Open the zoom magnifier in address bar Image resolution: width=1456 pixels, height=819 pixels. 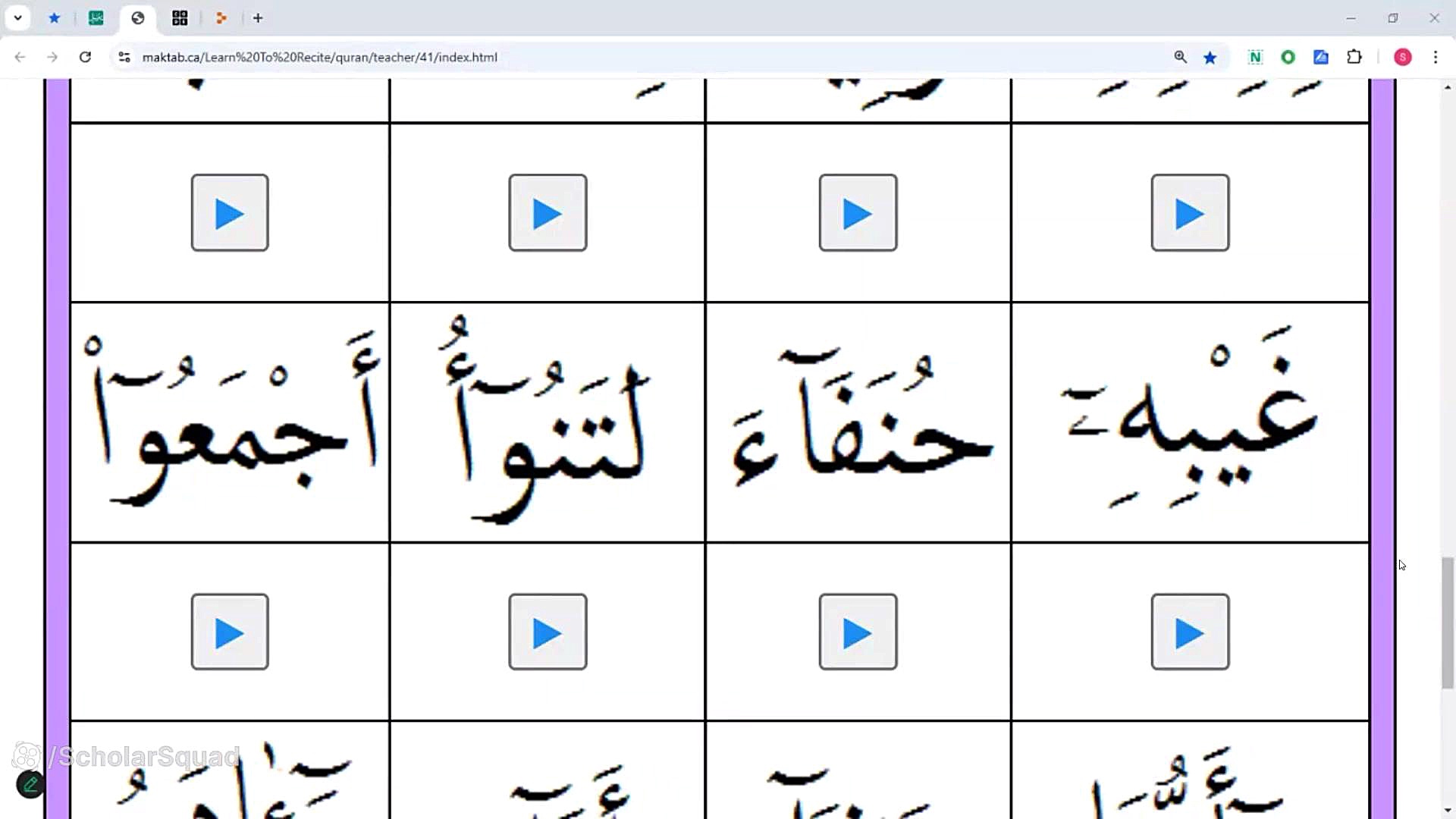point(1180,57)
